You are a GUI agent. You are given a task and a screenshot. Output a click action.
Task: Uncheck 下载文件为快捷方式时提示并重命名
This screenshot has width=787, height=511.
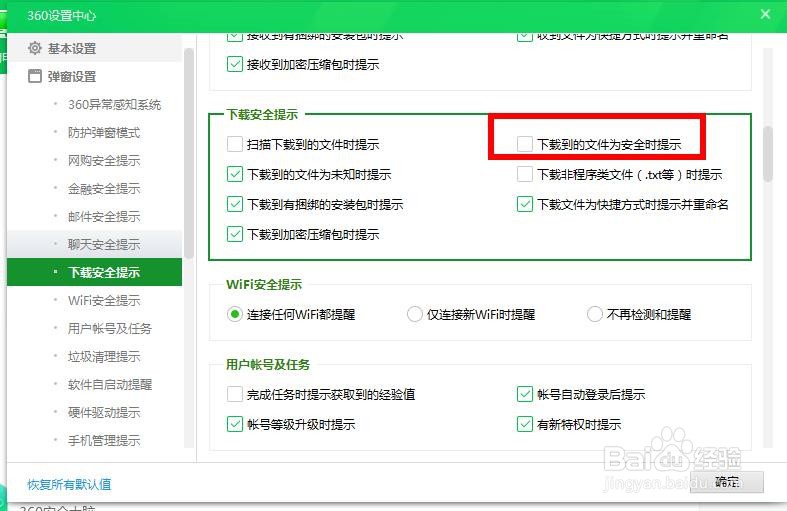(524, 204)
